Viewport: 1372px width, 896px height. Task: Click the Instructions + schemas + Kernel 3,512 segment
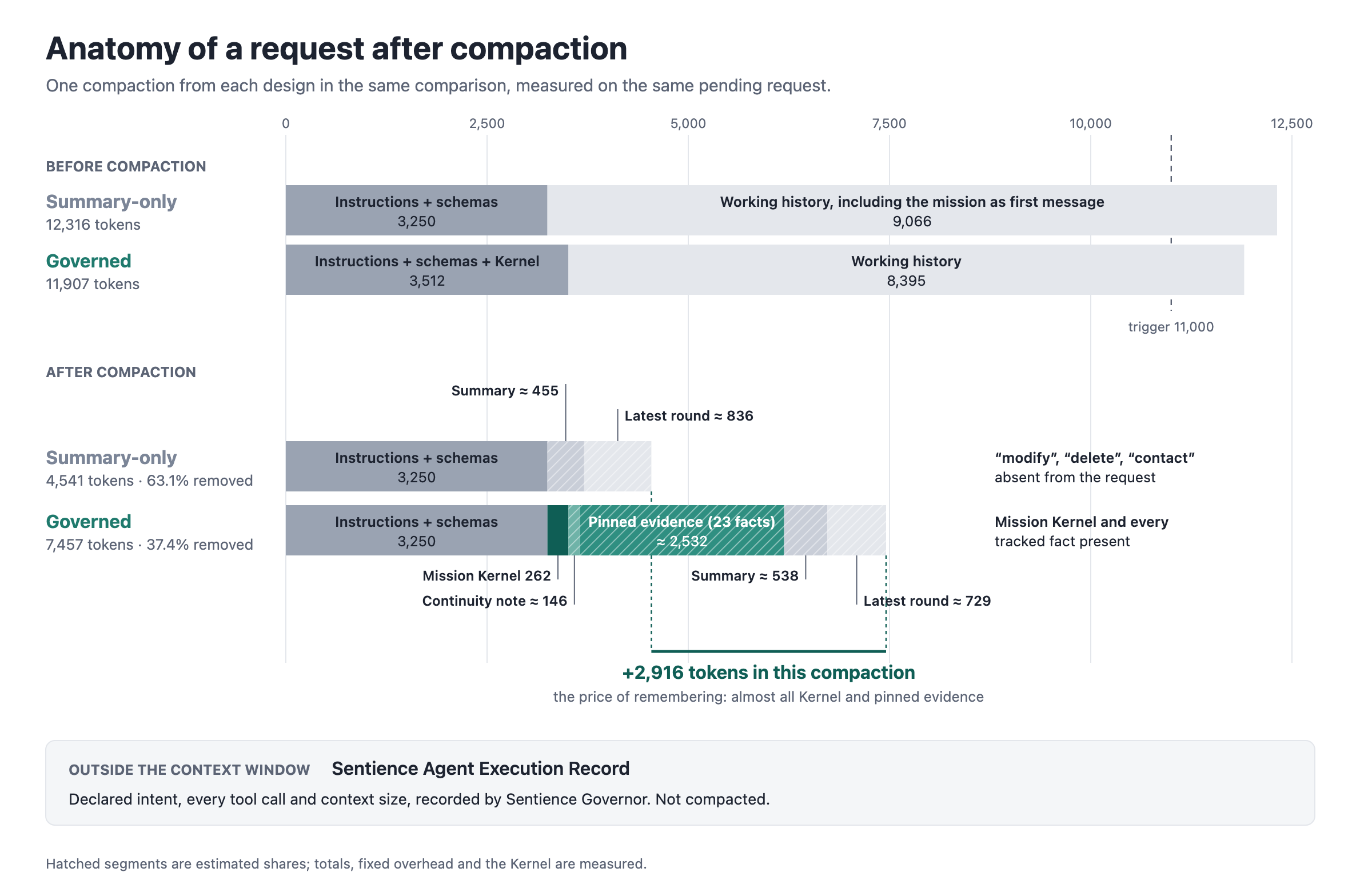tap(427, 270)
